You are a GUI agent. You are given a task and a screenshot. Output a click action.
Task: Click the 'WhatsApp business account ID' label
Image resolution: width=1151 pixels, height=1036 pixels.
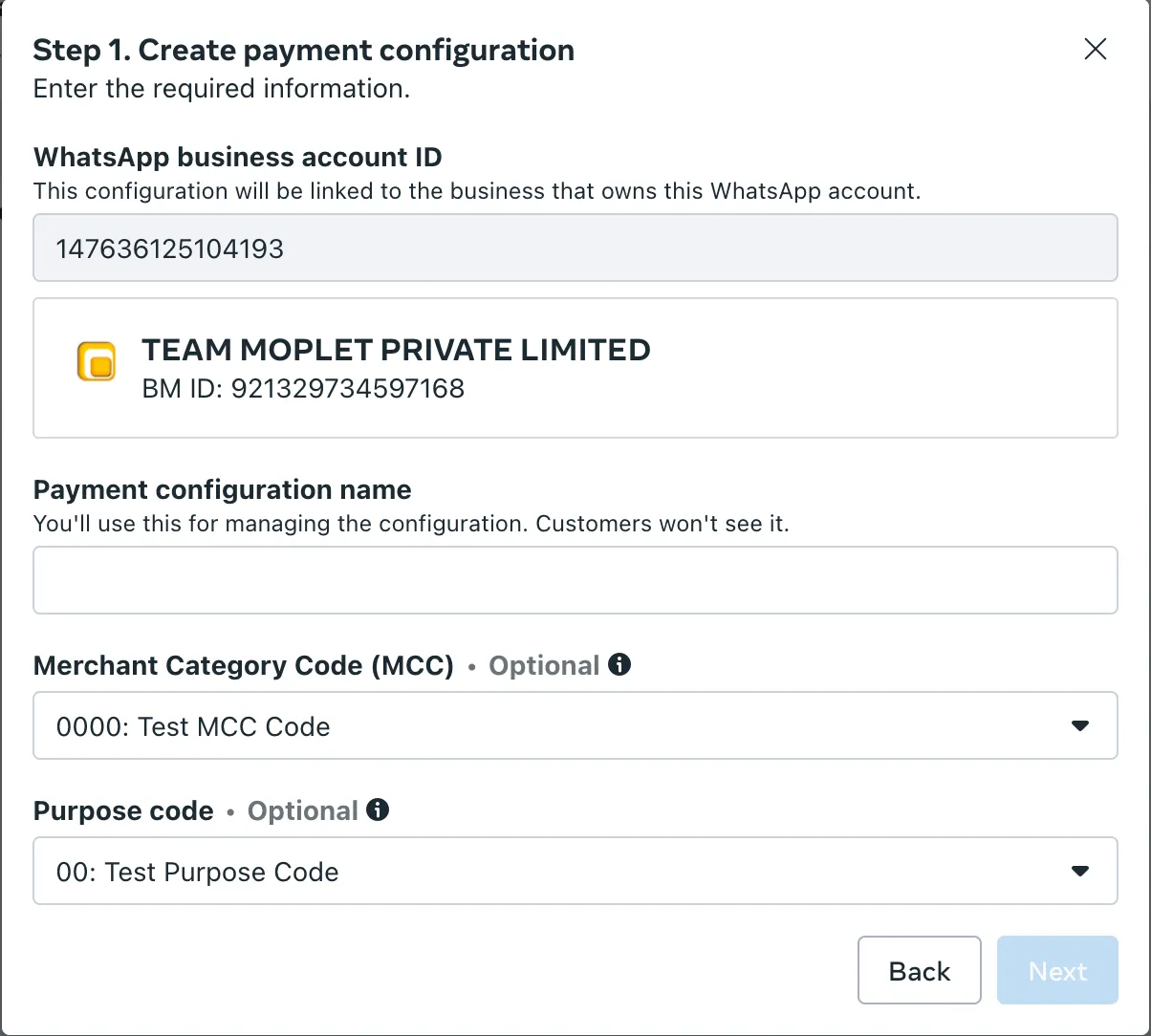click(x=238, y=157)
